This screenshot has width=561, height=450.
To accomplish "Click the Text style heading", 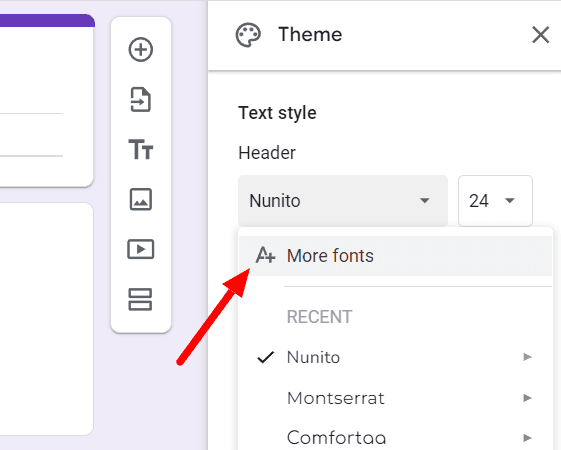I will (x=277, y=113).
